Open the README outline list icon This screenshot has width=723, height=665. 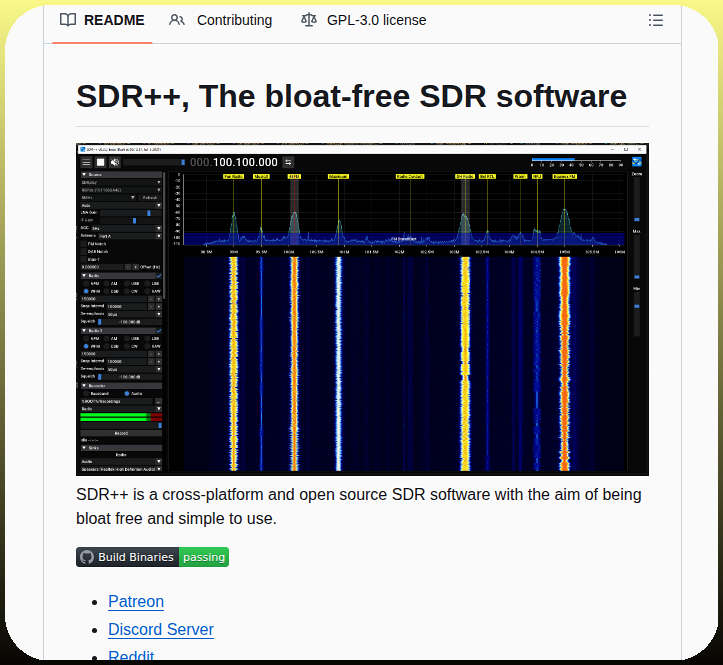pyautogui.click(x=656, y=20)
